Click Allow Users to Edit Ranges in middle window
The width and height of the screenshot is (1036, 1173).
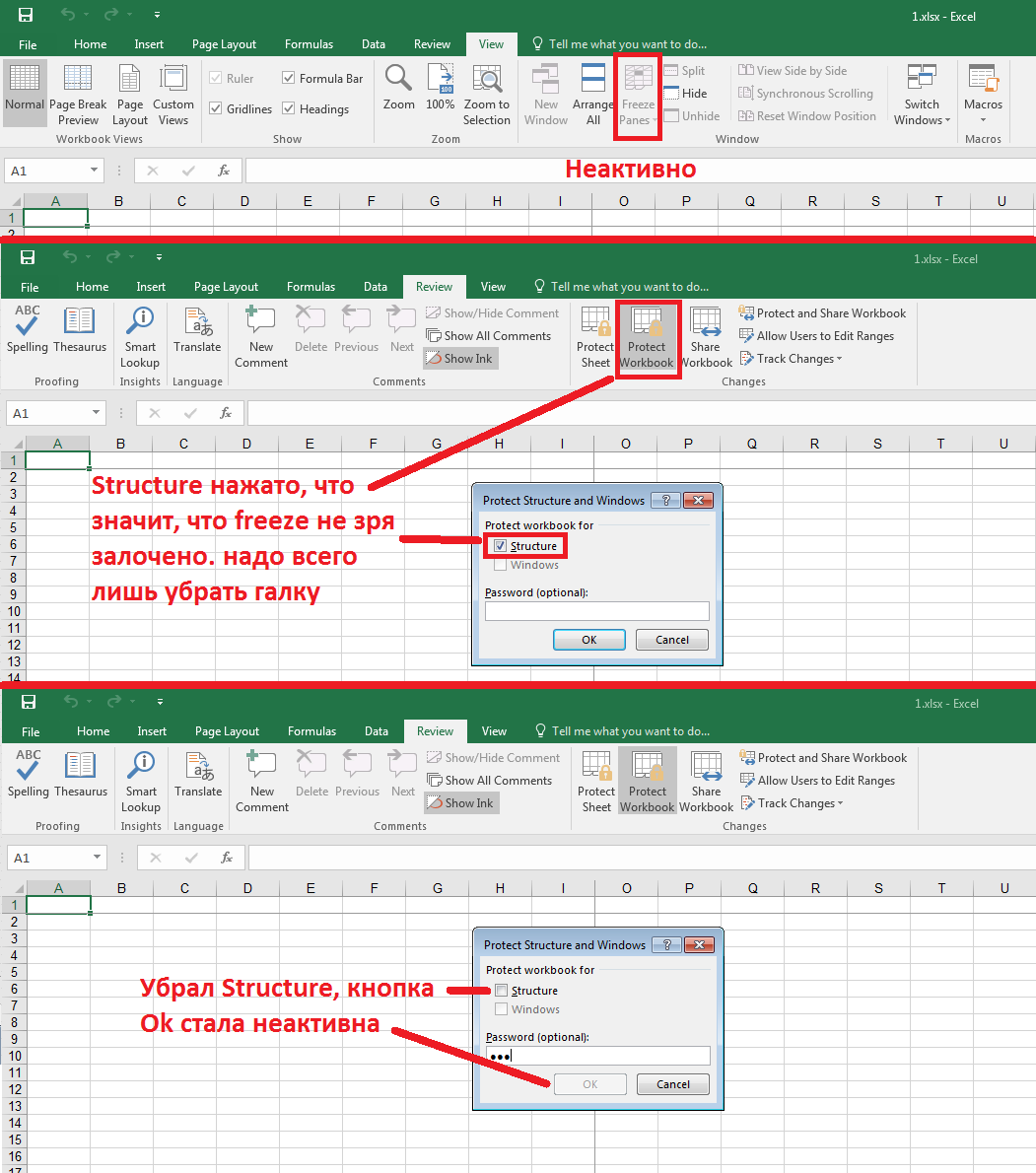[x=816, y=336]
